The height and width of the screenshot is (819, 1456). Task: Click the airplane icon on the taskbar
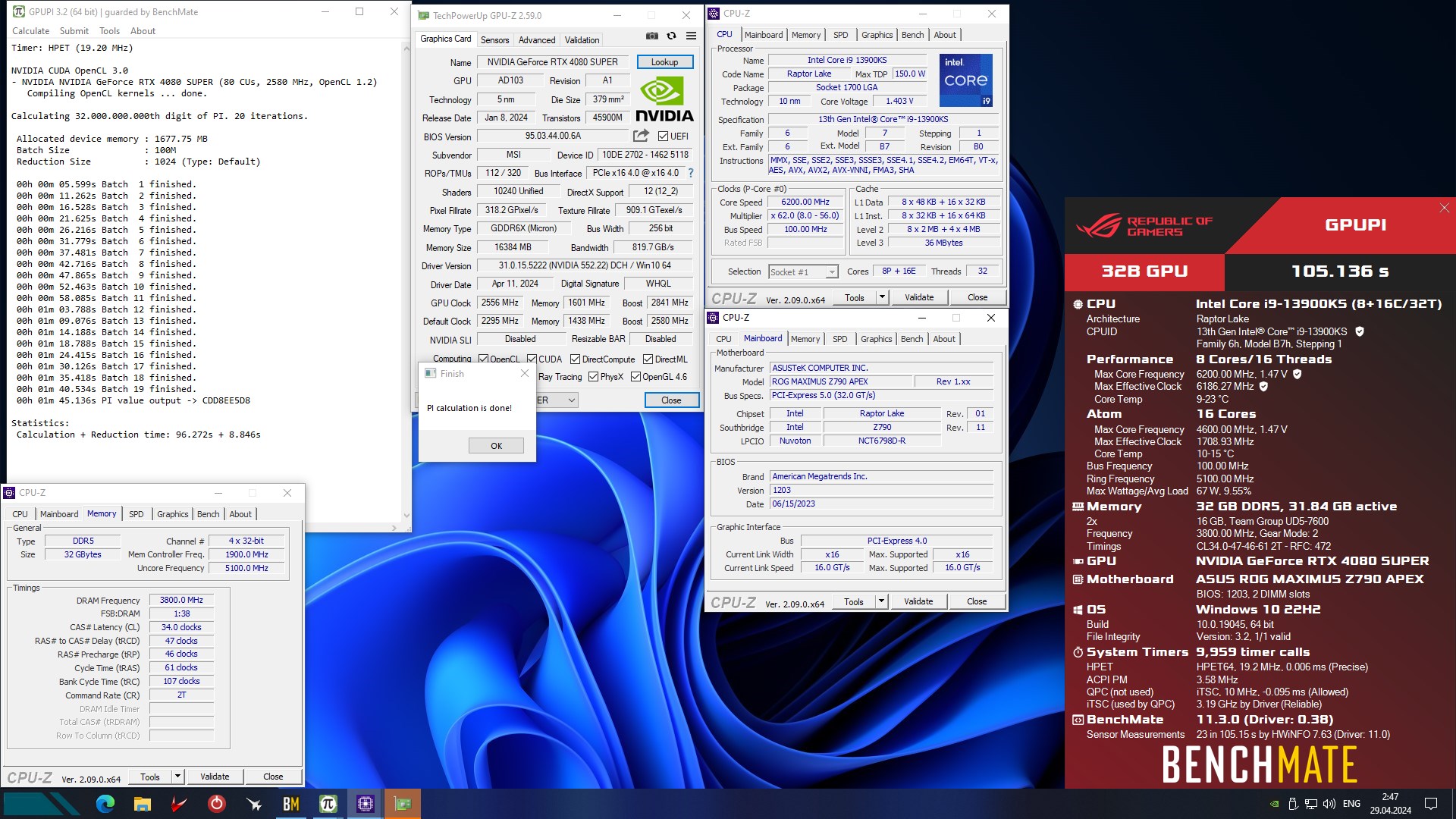point(253,804)
